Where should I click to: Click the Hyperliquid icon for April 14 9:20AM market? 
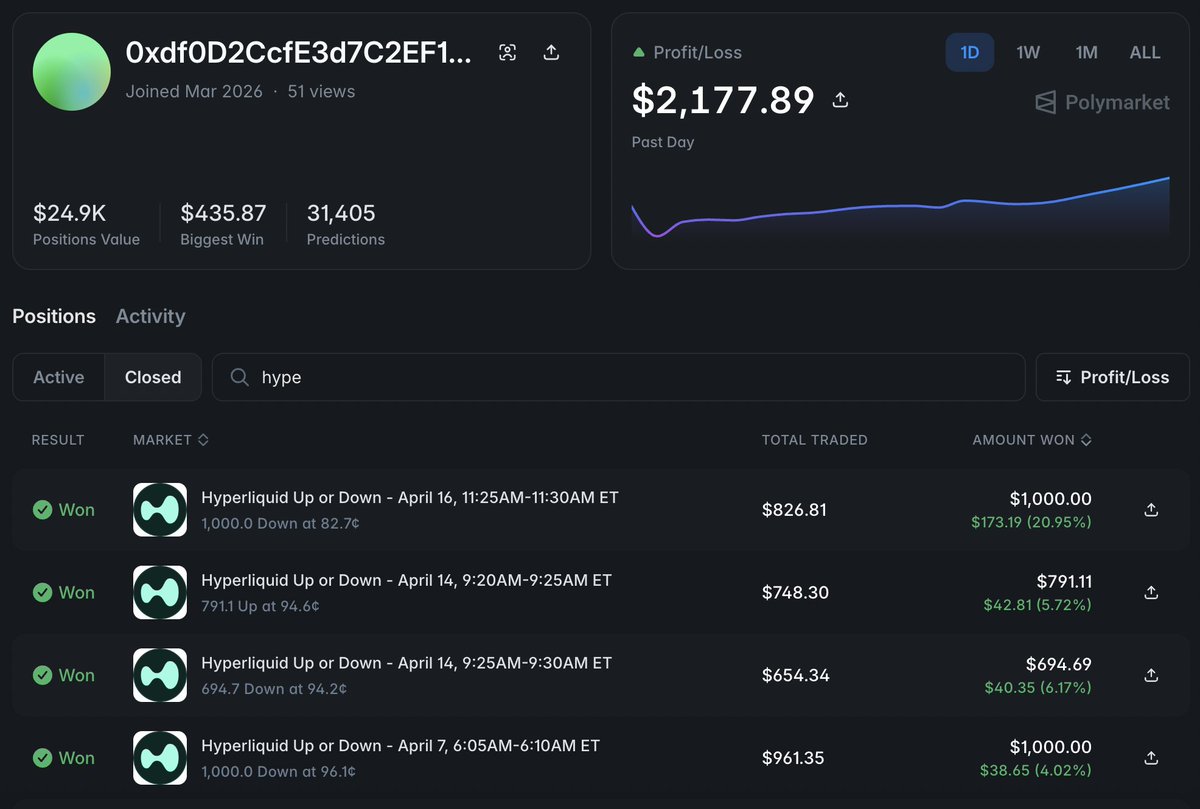pos(160,592)
